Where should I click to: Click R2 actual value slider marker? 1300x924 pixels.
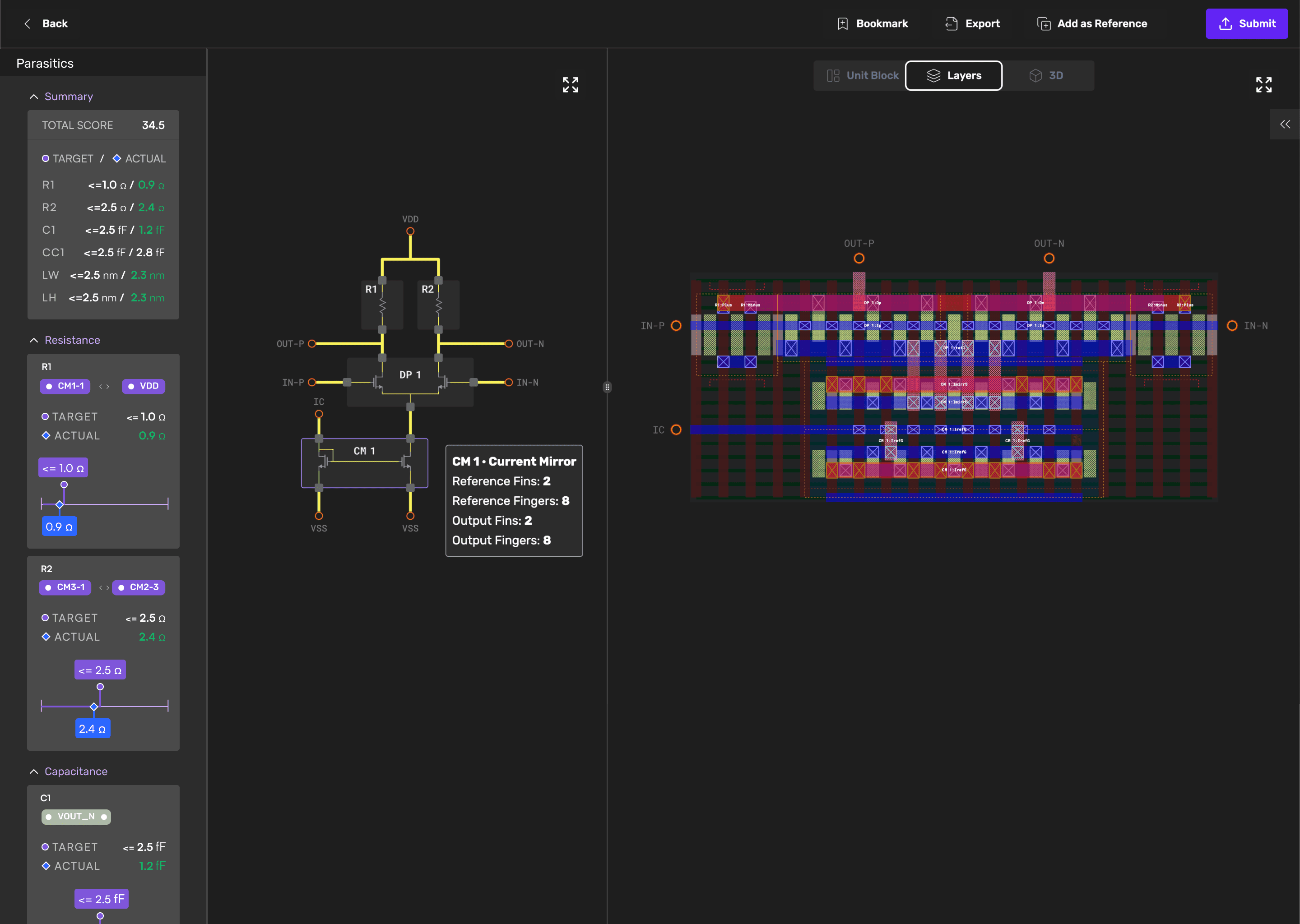coord(94,707)
